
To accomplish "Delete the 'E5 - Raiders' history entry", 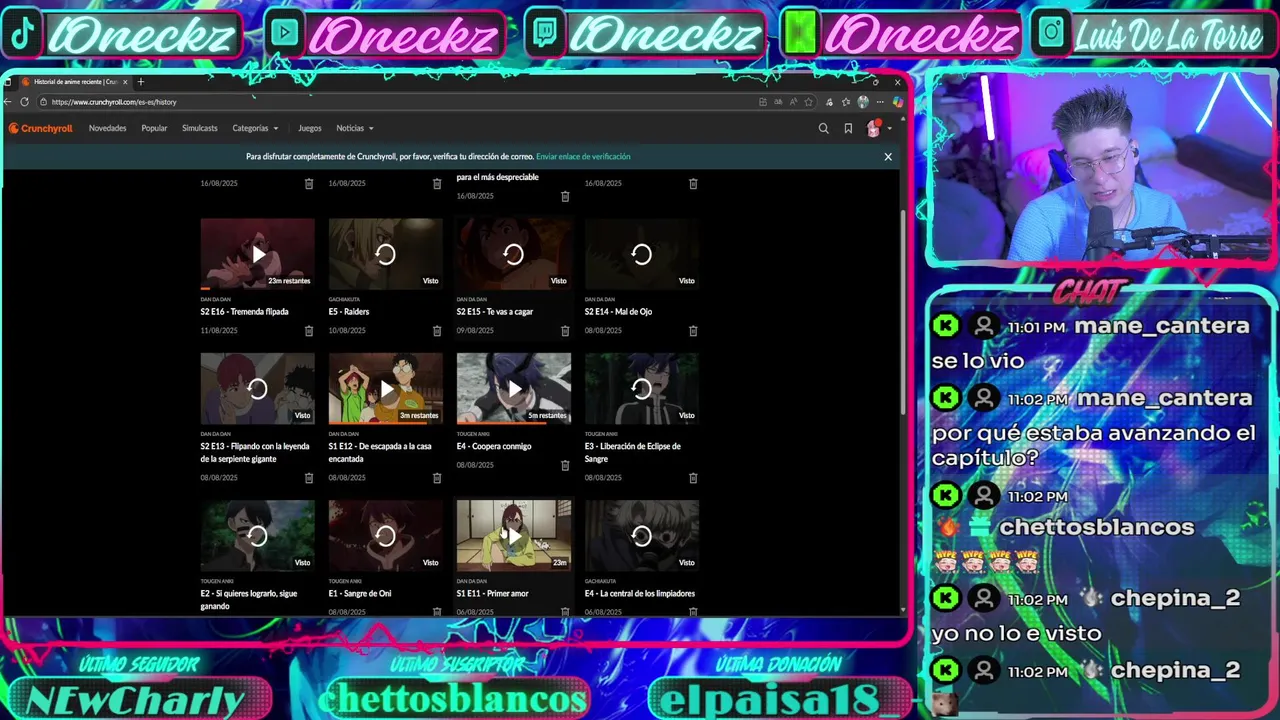I will [437, 331].
